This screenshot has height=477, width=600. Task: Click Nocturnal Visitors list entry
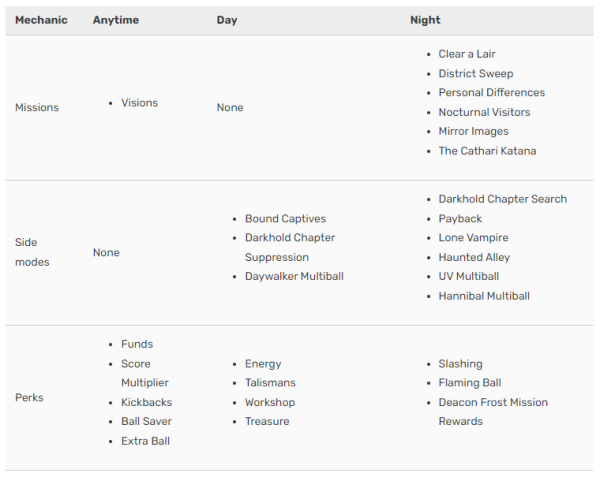484,112
